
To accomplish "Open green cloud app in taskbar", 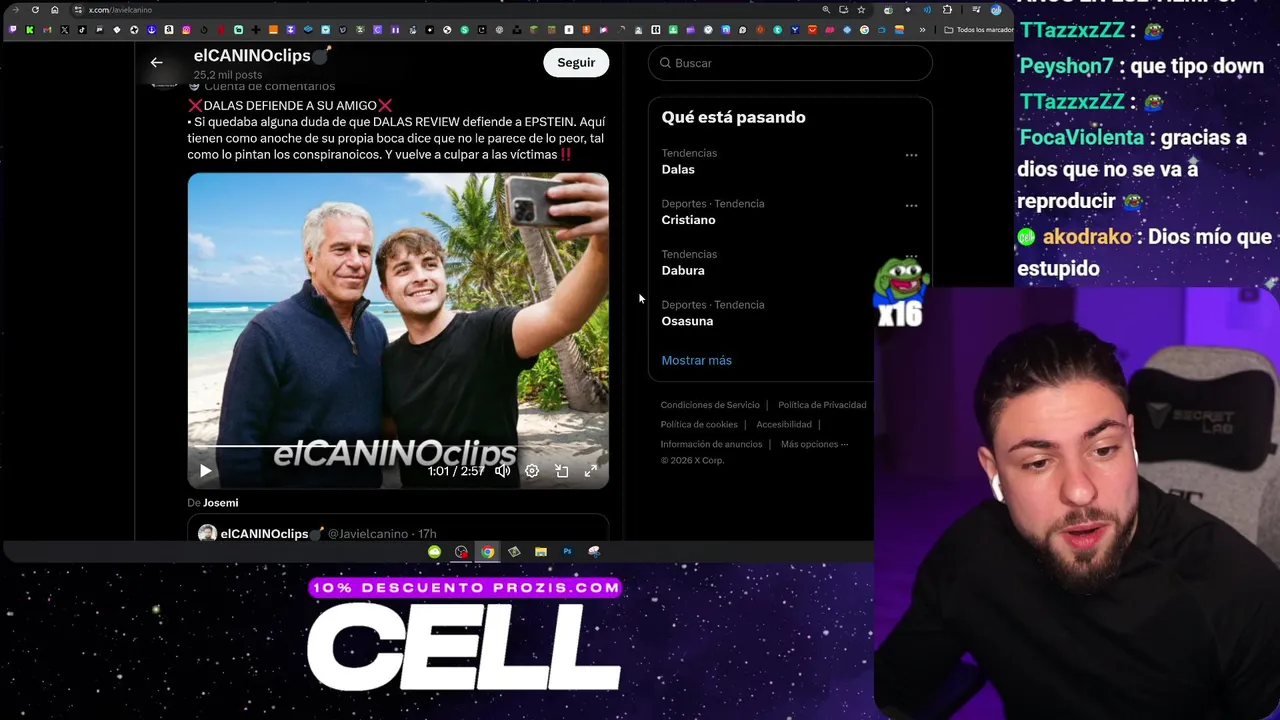I will (x=434, y=552).
